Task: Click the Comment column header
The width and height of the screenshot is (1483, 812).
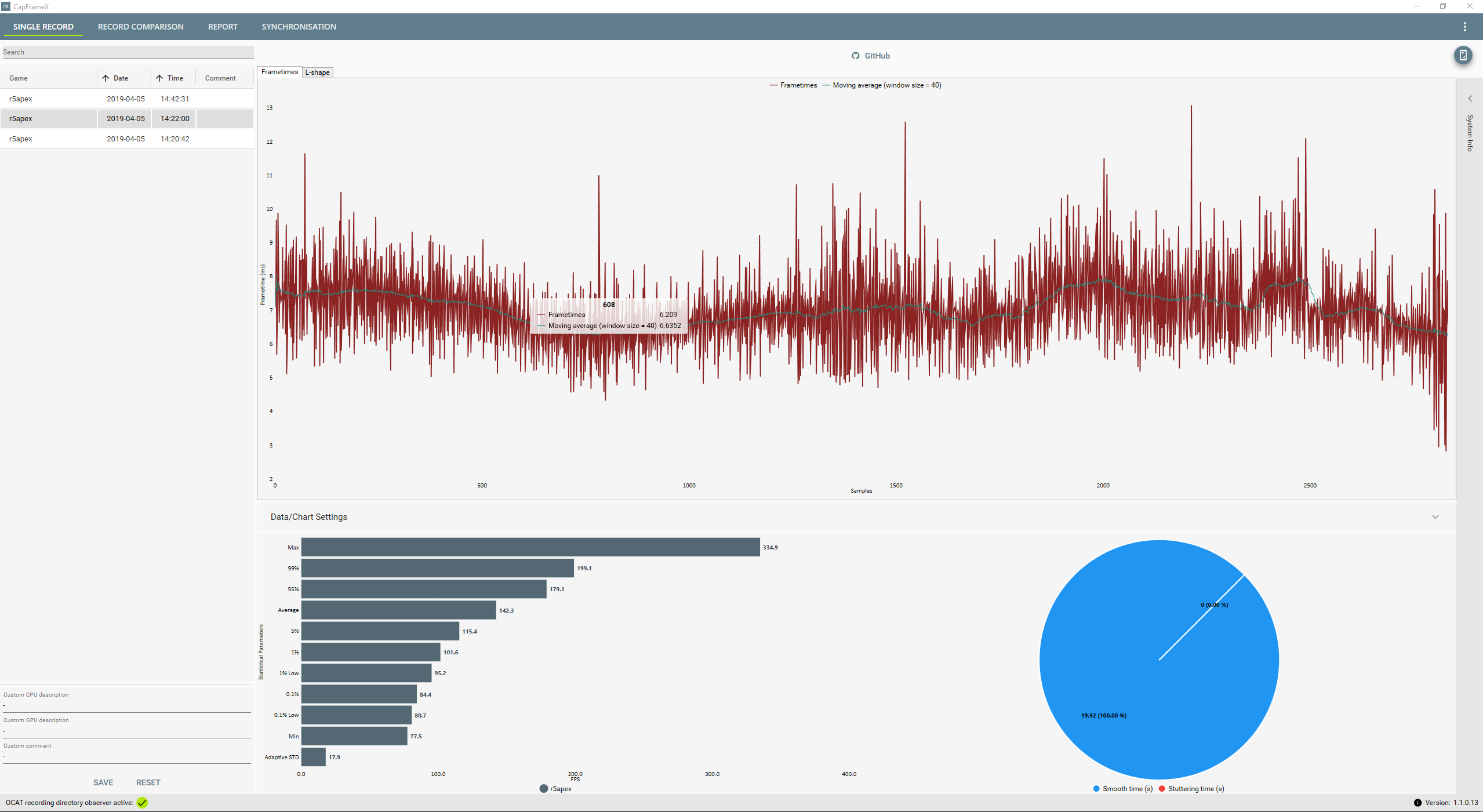Action: pyautogui.click(x=220, y=78)
